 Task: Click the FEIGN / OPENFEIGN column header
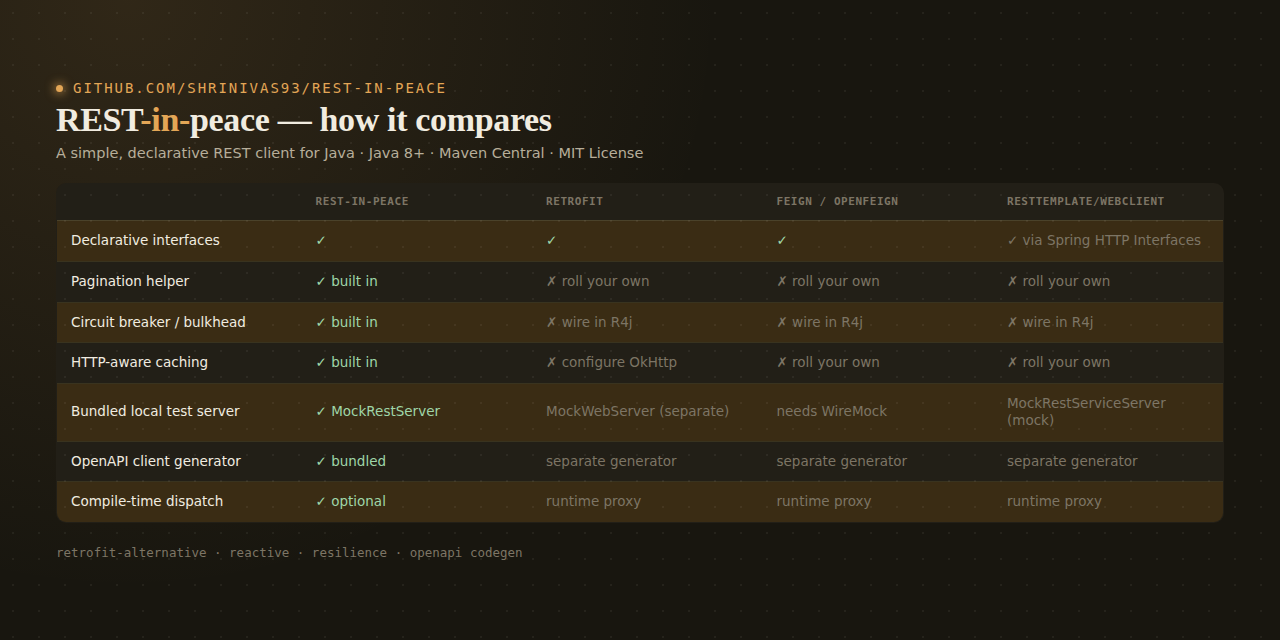coord(837,201)
